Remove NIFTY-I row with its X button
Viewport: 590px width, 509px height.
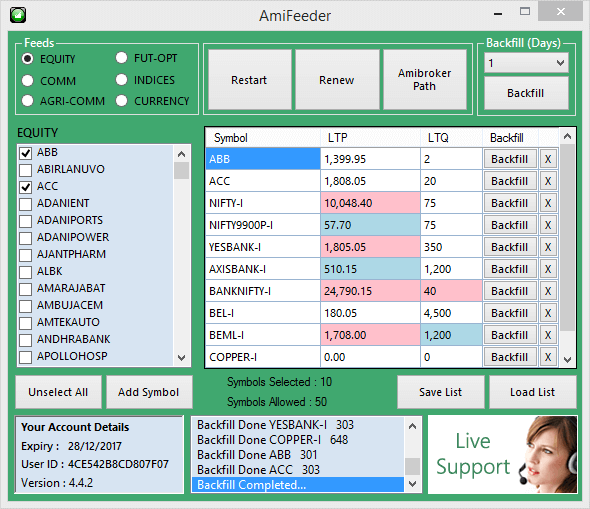click(x=548, y=203)
